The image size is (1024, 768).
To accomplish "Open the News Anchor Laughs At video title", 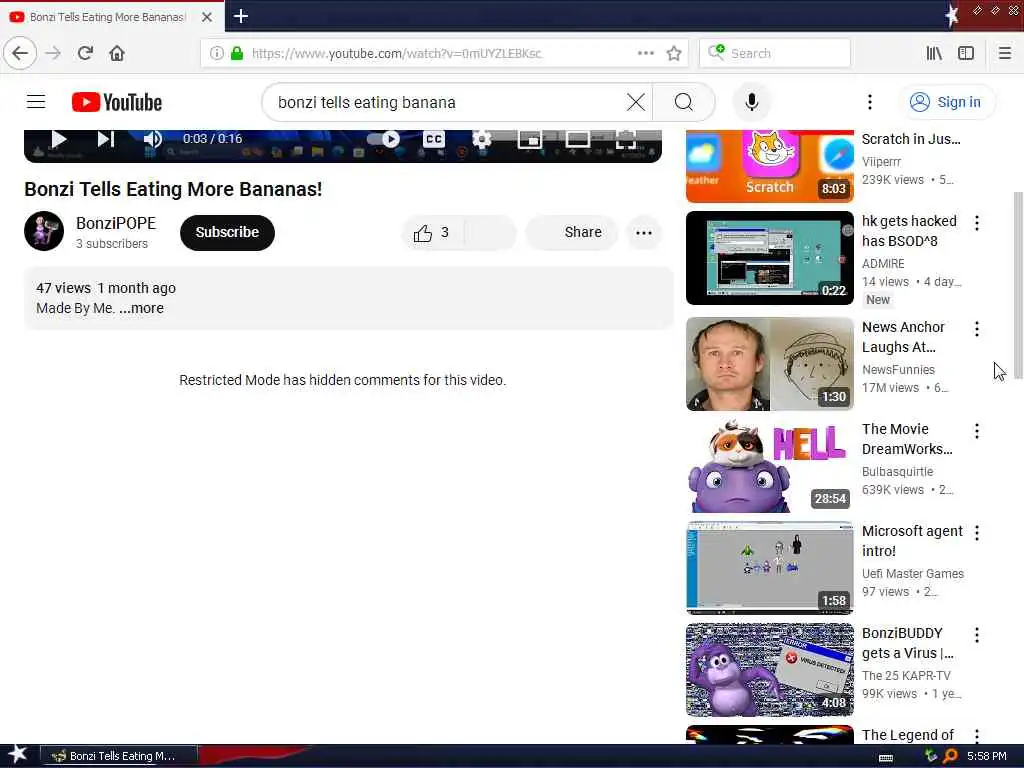I will coord(903,337).
